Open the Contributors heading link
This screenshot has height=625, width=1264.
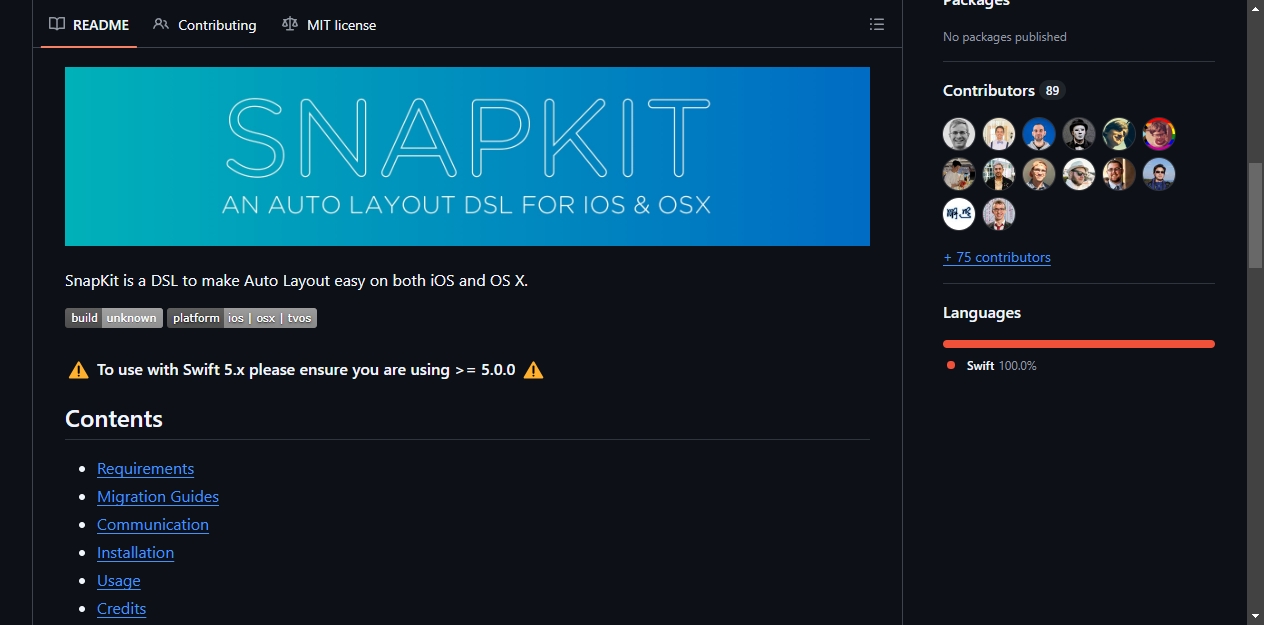[989, 90]
